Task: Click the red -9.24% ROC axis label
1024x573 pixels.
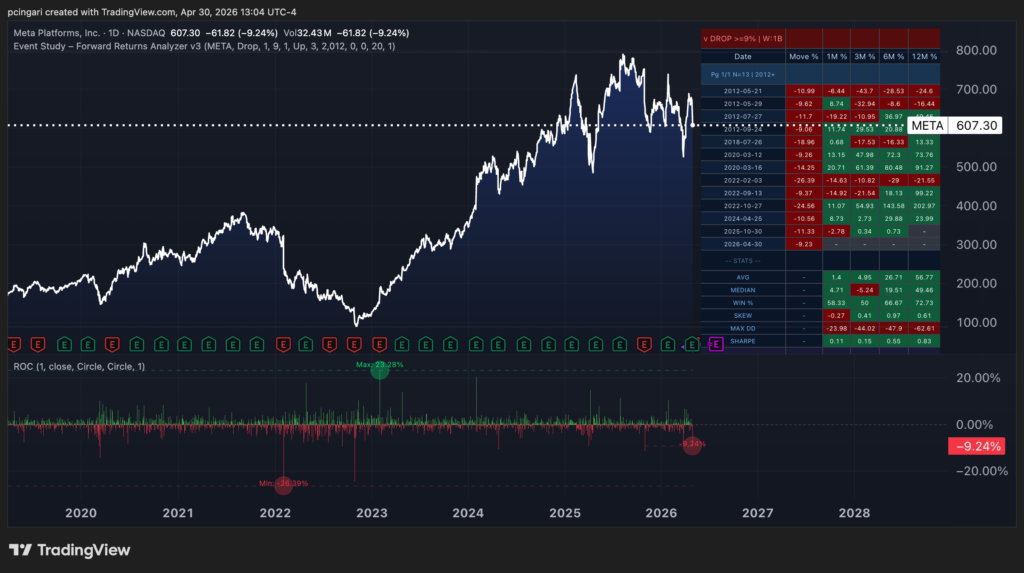Action: pyautogui.click(x=975, y=447)
